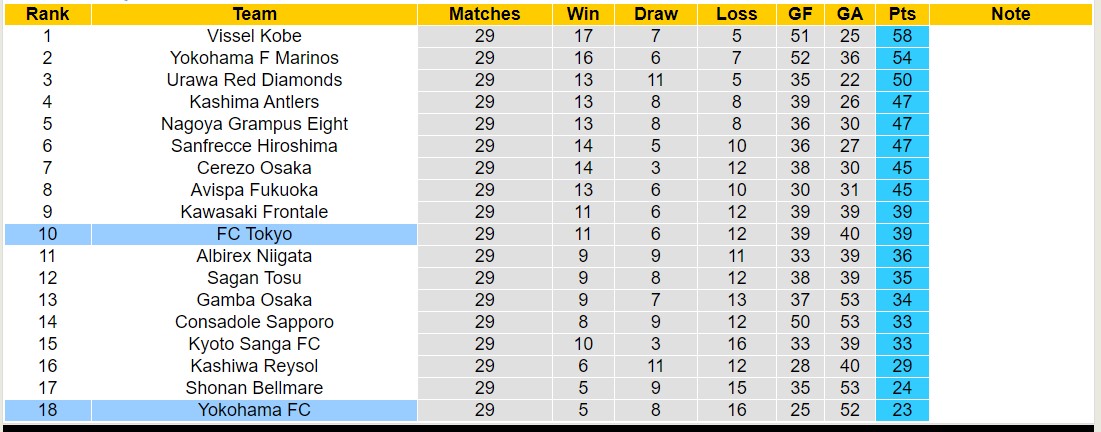Click the GF column header
The image size is (1101, 432).
pos(800,14)
